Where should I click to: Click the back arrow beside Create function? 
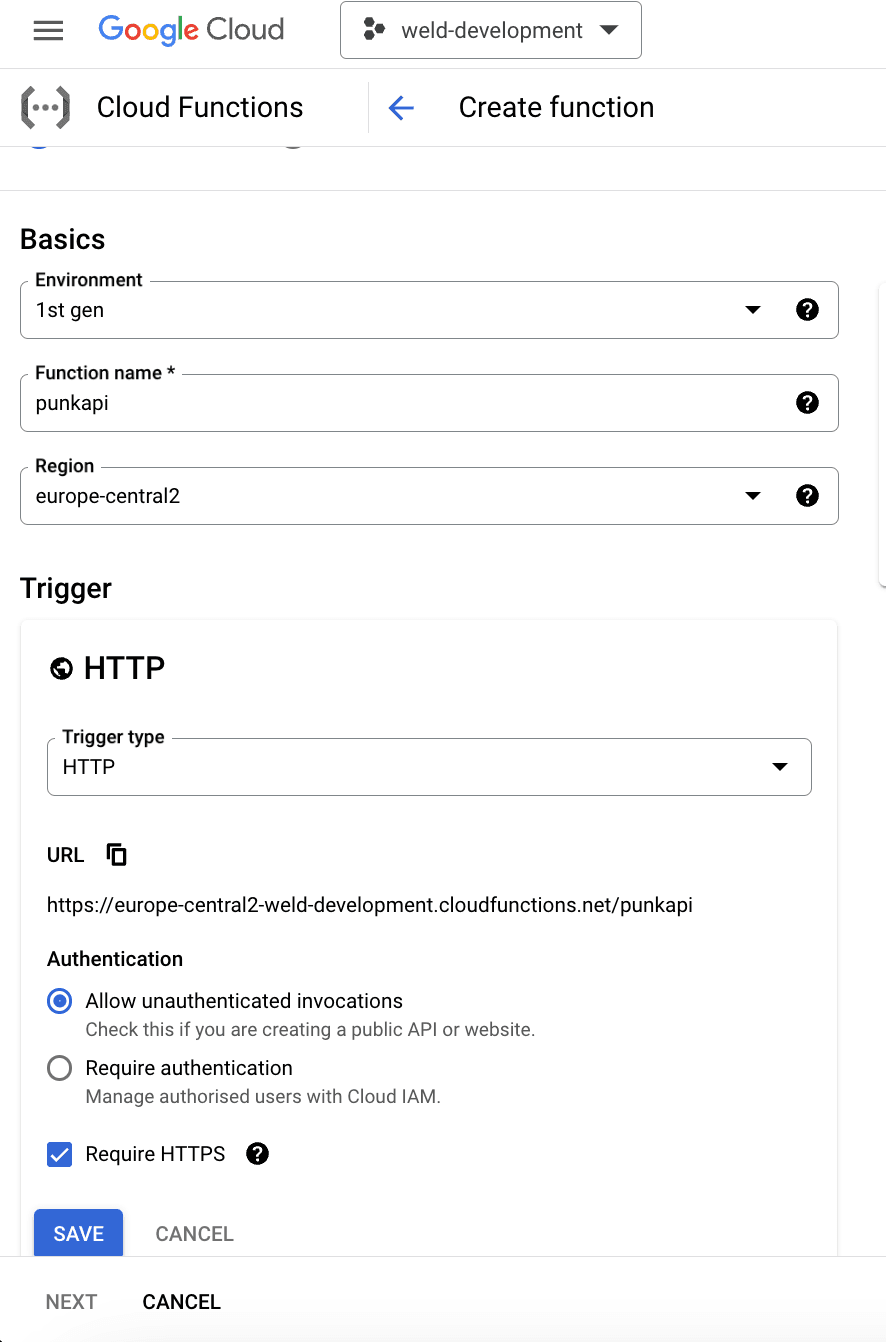(x=400, y=107)
